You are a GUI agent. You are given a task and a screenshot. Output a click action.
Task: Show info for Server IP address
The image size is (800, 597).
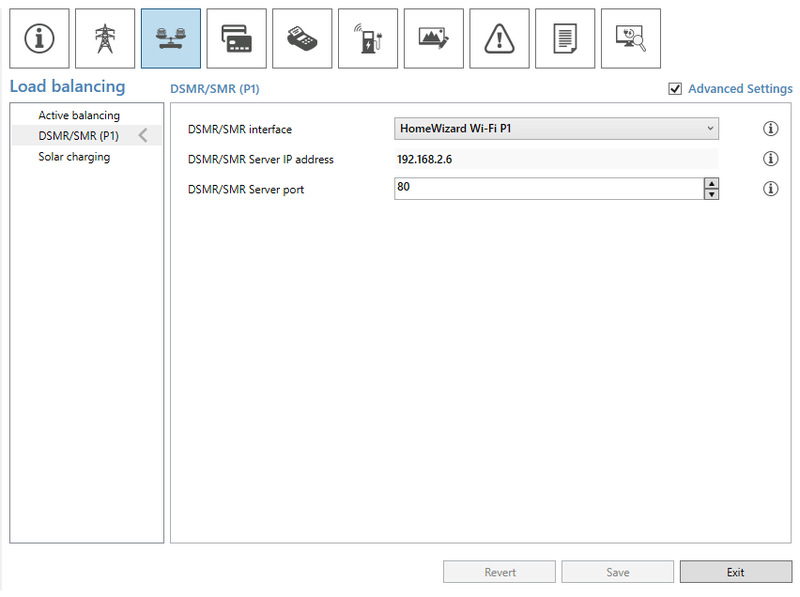pos(770,159)
